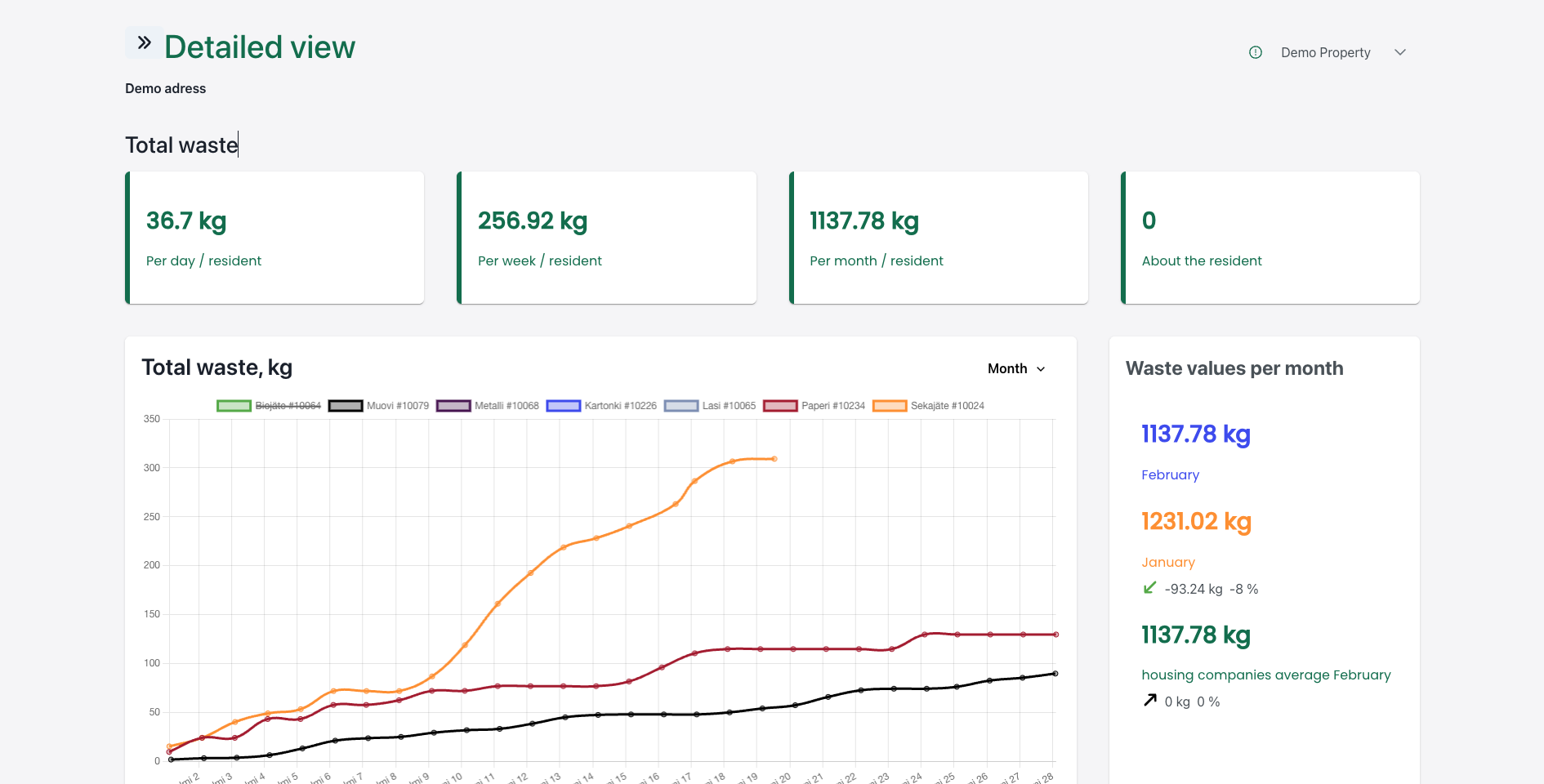Toggle the Kartonki #10226 legend entry
Screen dimensions: 1544x784
(x=620, y=405)
